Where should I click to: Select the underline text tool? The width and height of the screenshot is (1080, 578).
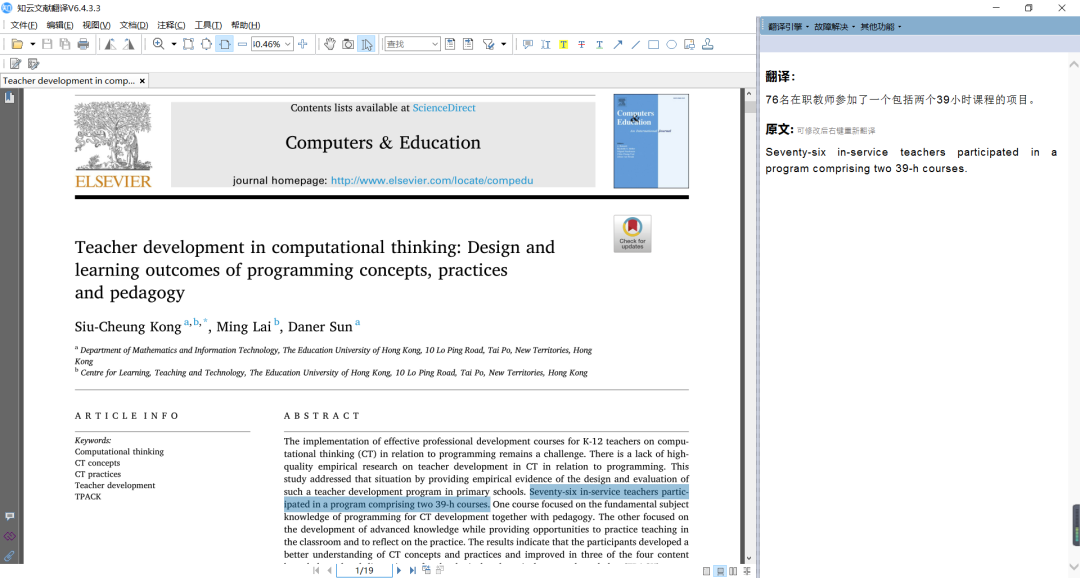599,44
